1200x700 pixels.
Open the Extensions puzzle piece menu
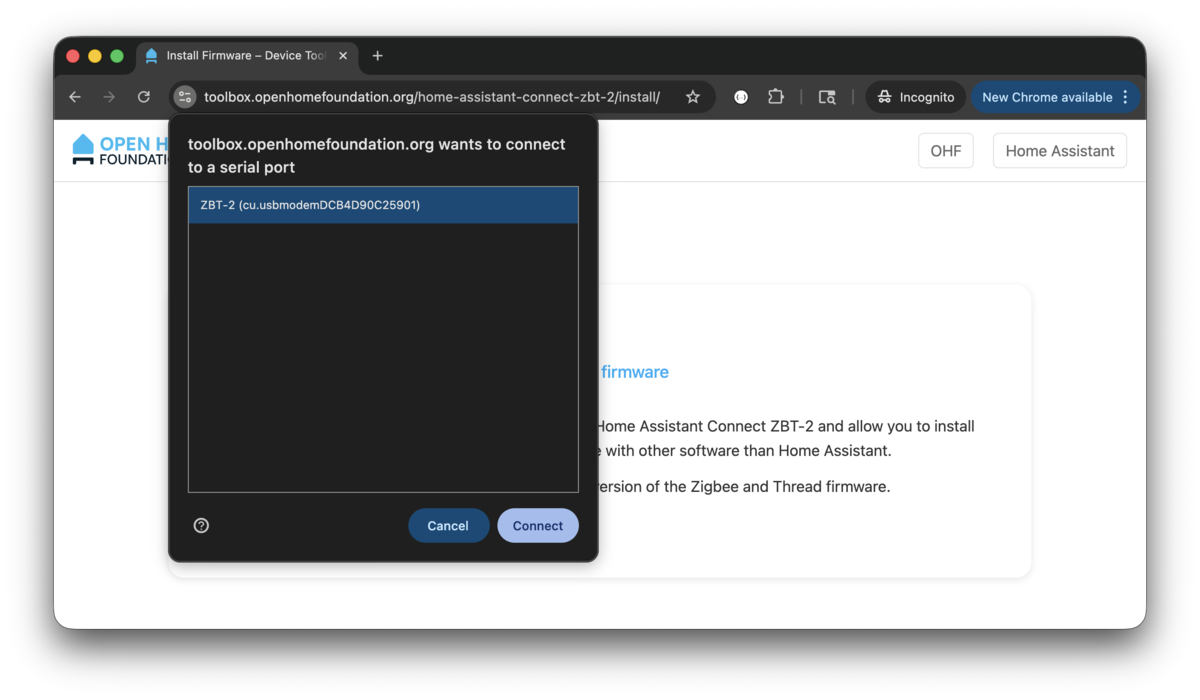tap(776, 97)
